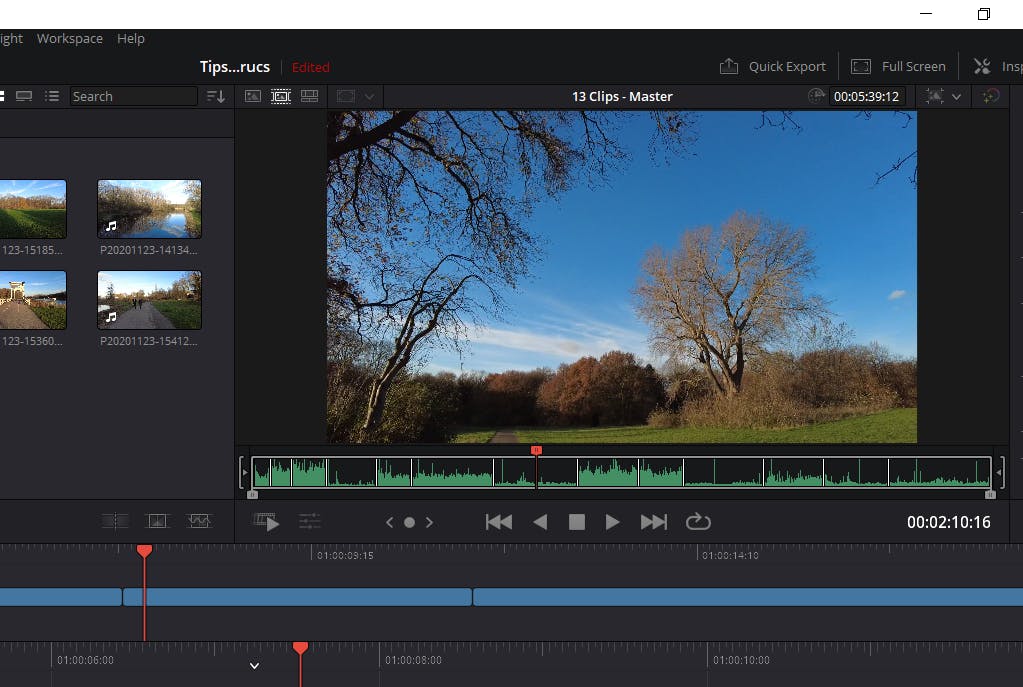Screen dimensions: 1023x687
Task: Stop playback
Action: pyautogui.click(x=577, y=522)
